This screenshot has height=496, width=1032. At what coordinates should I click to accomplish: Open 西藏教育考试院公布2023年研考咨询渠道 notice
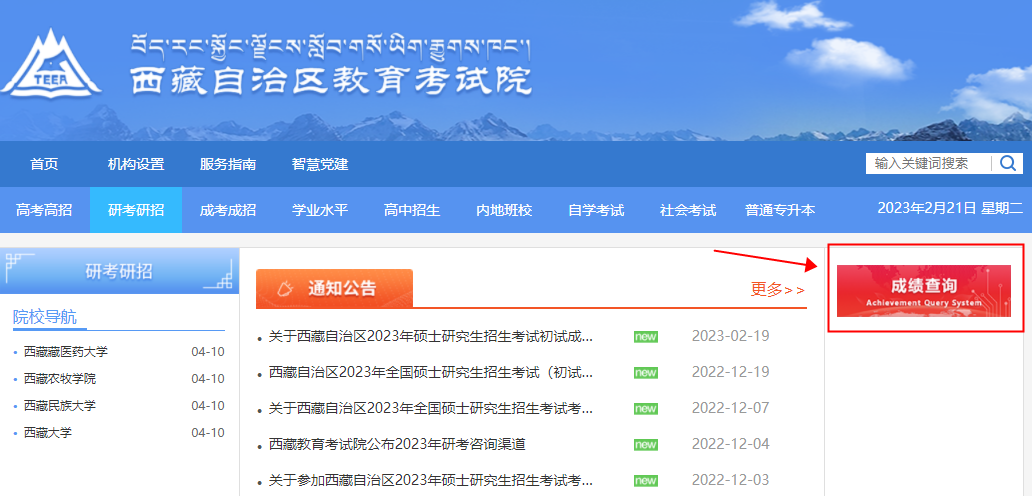click(397, 444)
